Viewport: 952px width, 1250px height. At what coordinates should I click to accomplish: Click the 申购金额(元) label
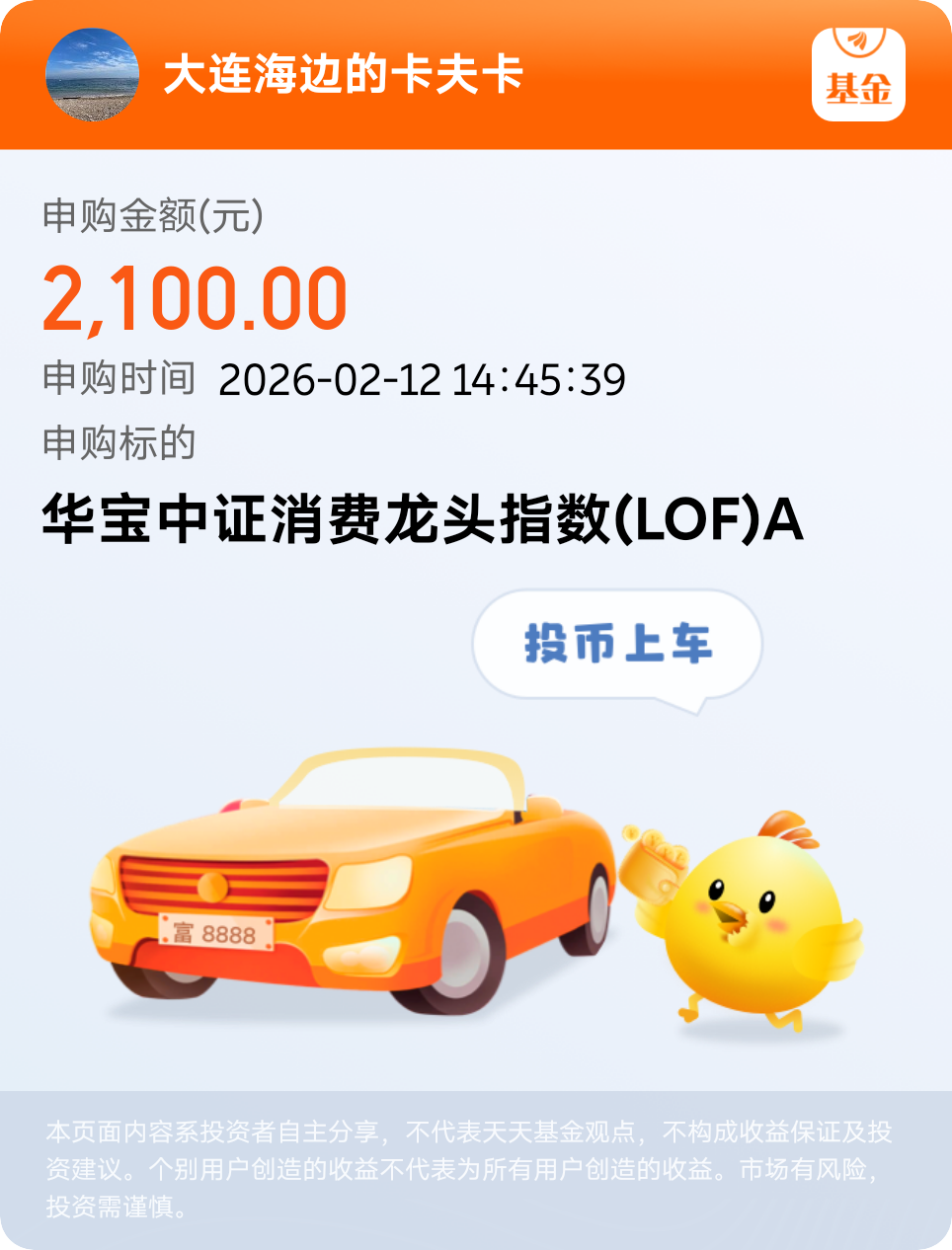[153, 216]
